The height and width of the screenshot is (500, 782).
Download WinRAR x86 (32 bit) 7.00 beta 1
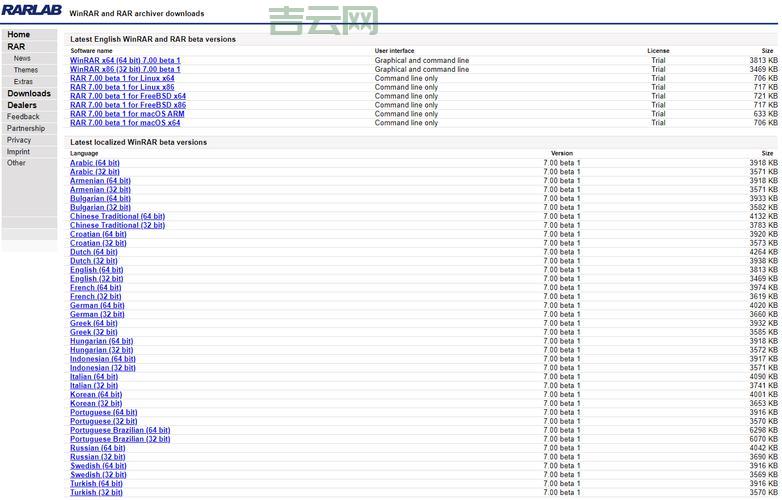coord(125,69)
